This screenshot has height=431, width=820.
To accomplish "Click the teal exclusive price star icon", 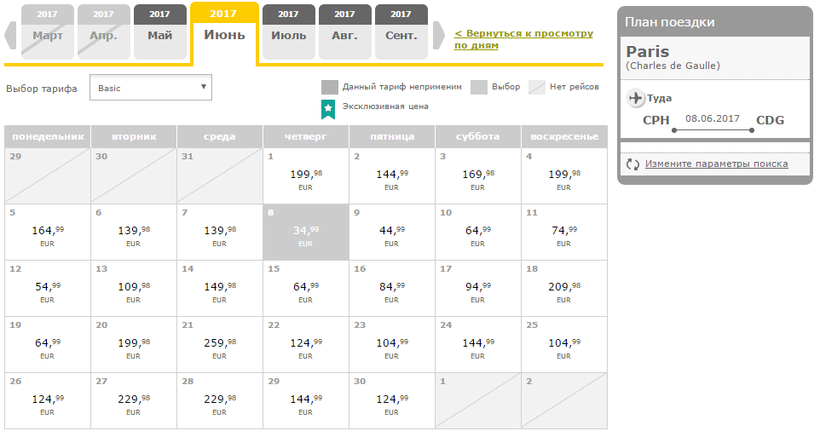I will point(327,107).
